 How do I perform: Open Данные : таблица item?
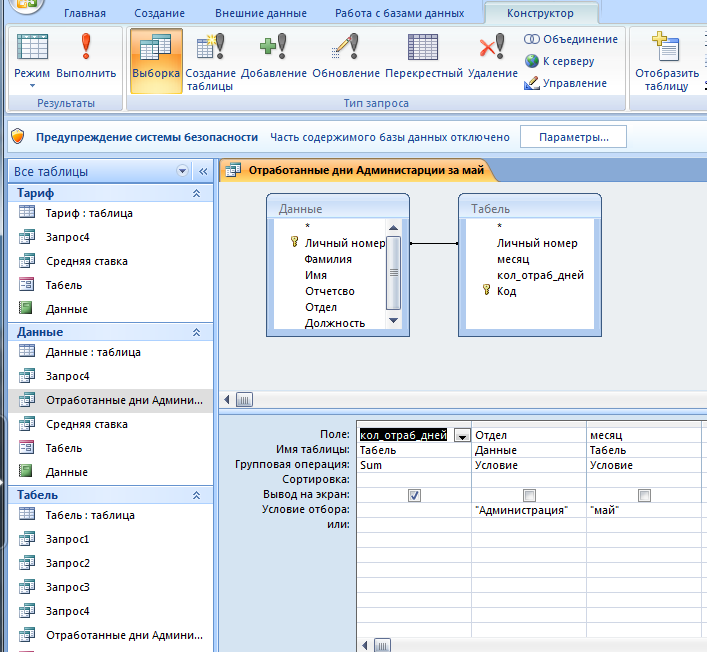[x=110, y=352]
